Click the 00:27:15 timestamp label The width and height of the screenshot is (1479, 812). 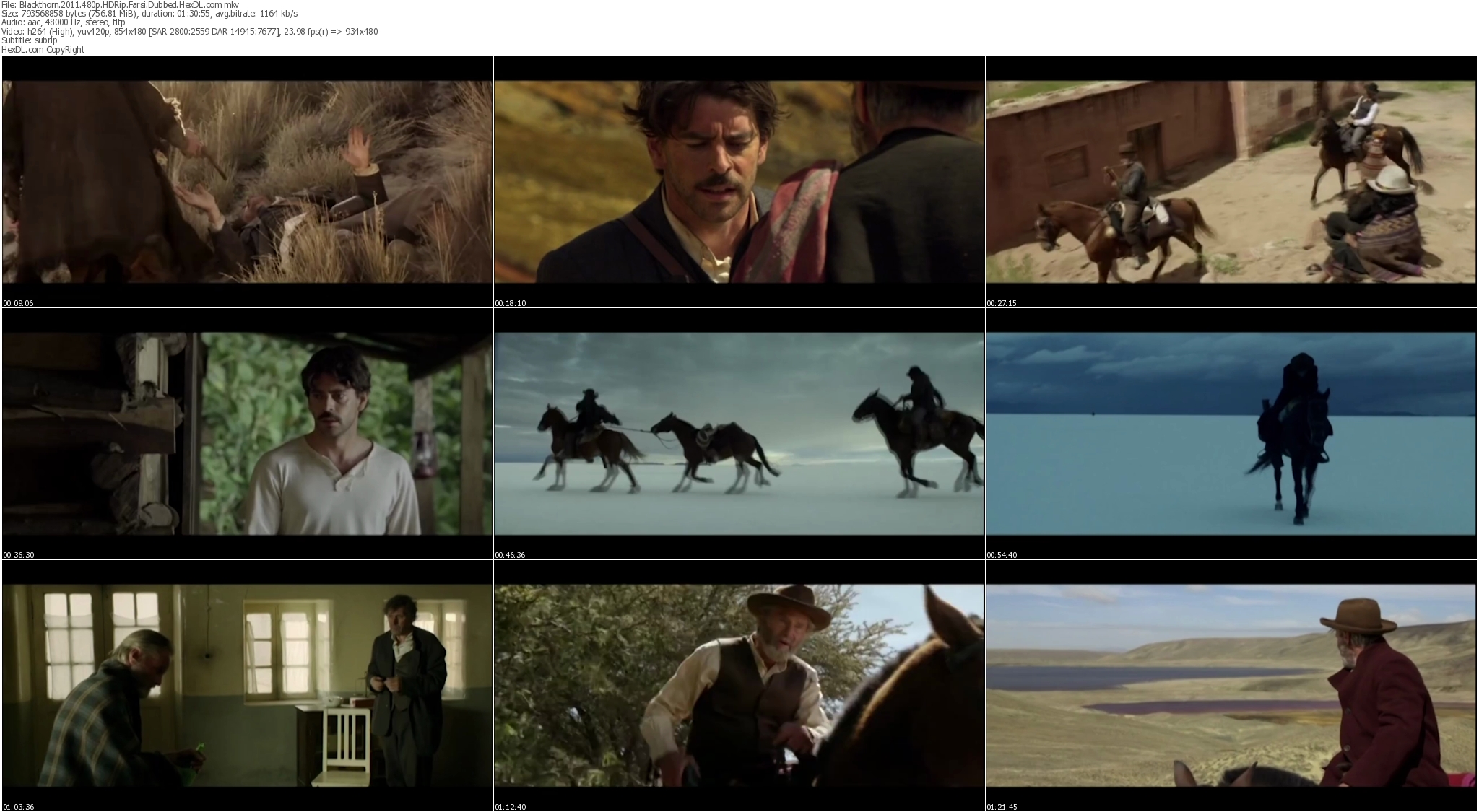click(1002, 303)
